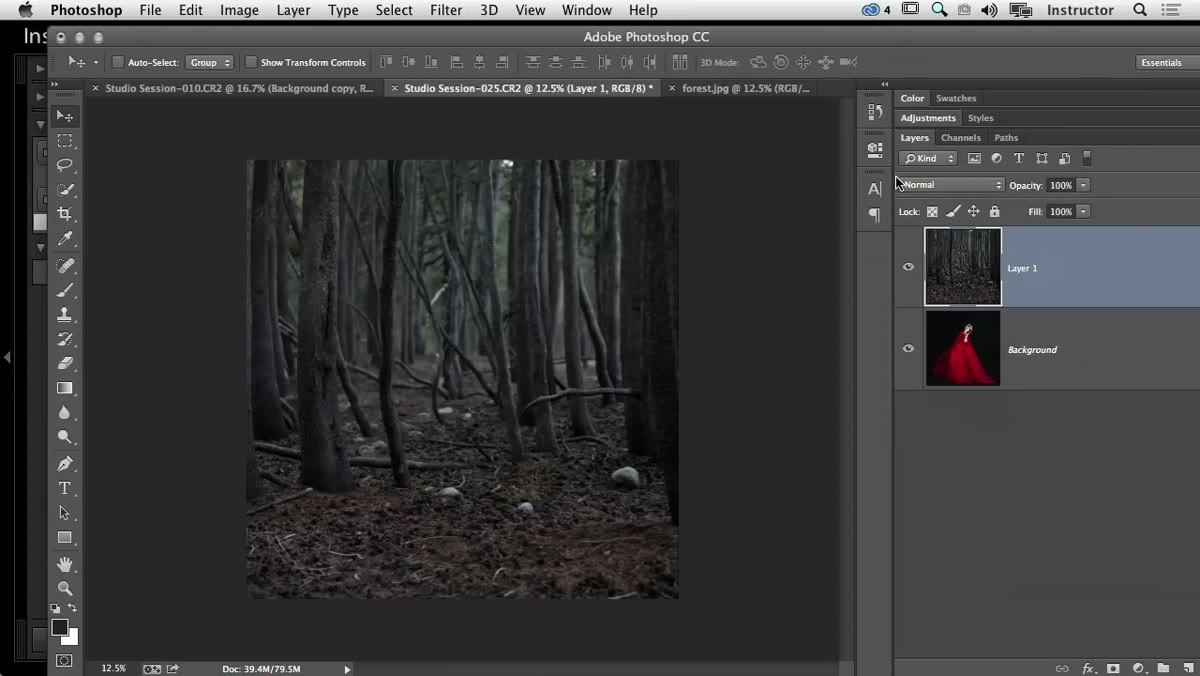Open the Paragraph panel icon
Image resolution: width=1200 pixels, height=676 pixels.
pyautogui.click(x=875, y=214)
